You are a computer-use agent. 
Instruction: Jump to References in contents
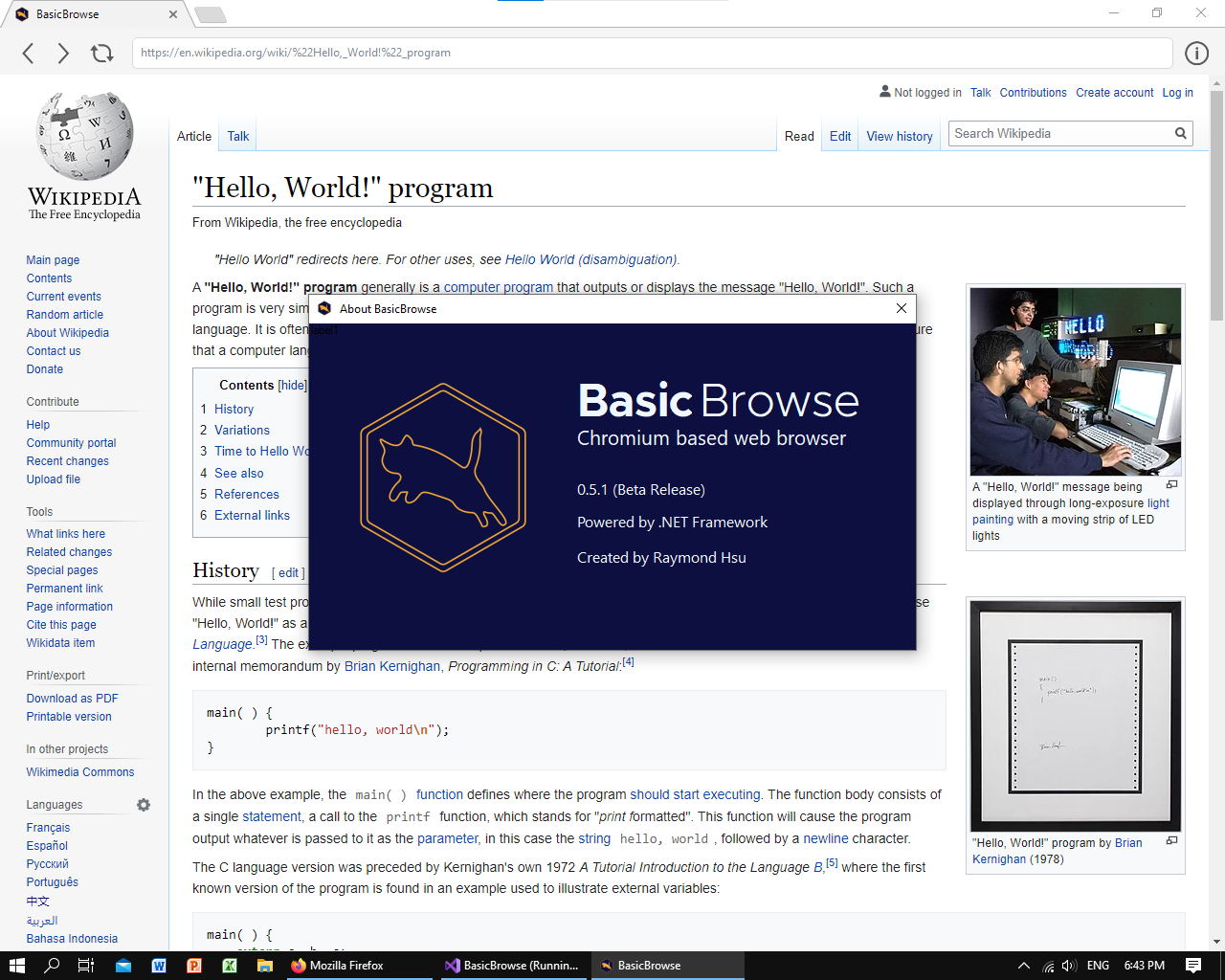pyautogui.click(x=247, y=495)
